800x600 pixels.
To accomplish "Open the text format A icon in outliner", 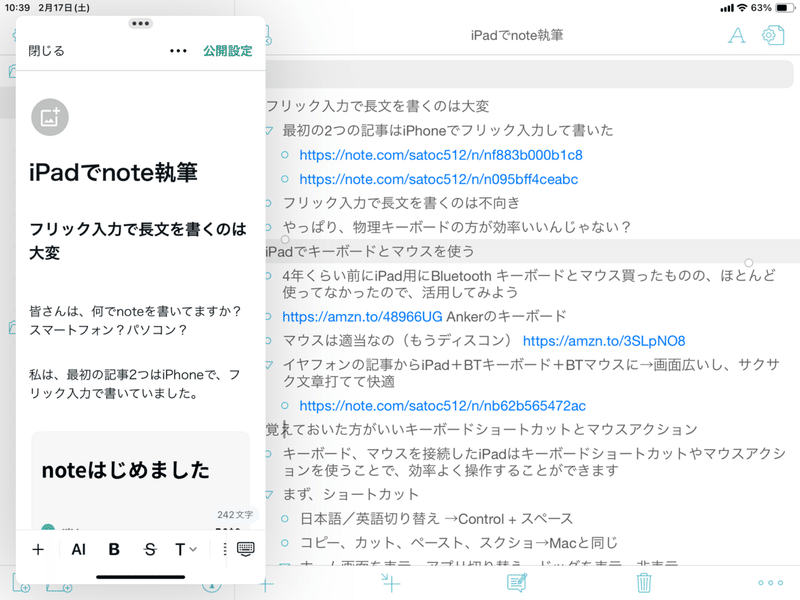I will (736, 35).
